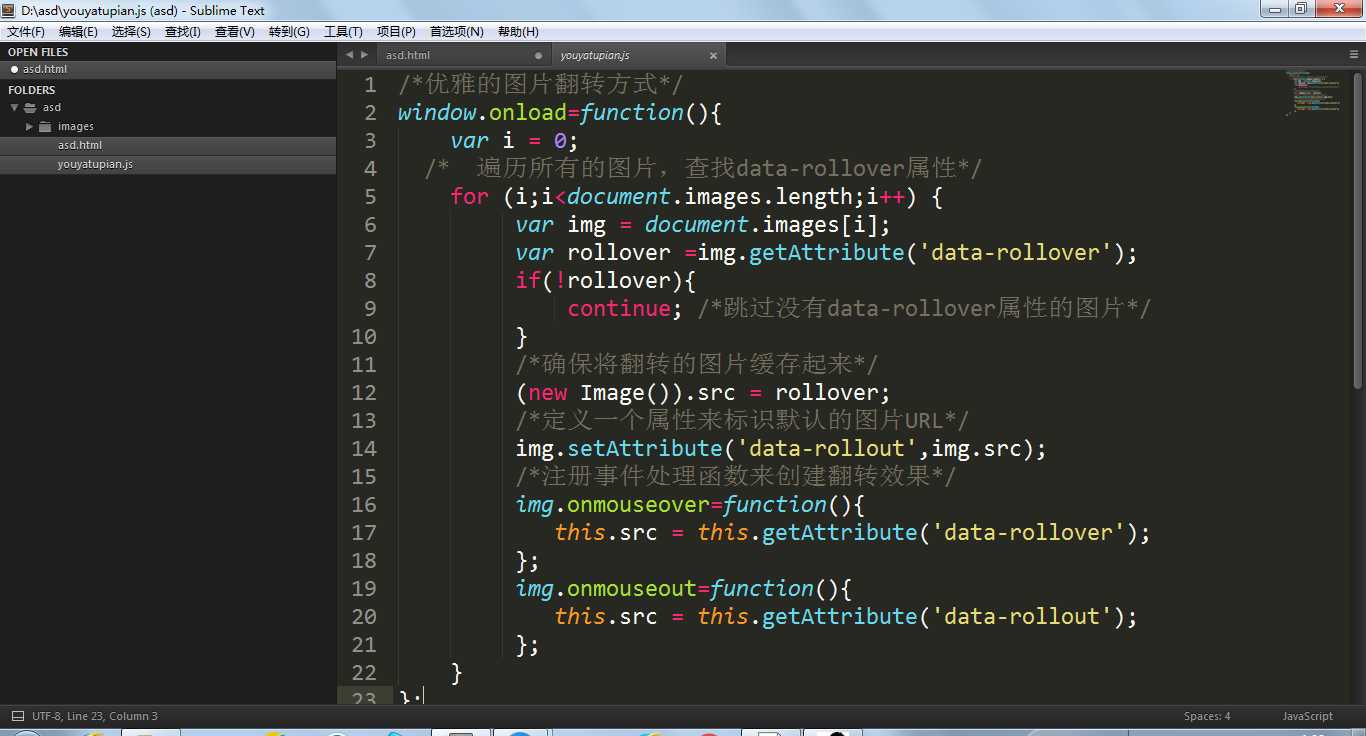This screenshot has height=736, width=1366.
Task: Click the dot beside asd.html in Open Files
Action: (14, 70)
